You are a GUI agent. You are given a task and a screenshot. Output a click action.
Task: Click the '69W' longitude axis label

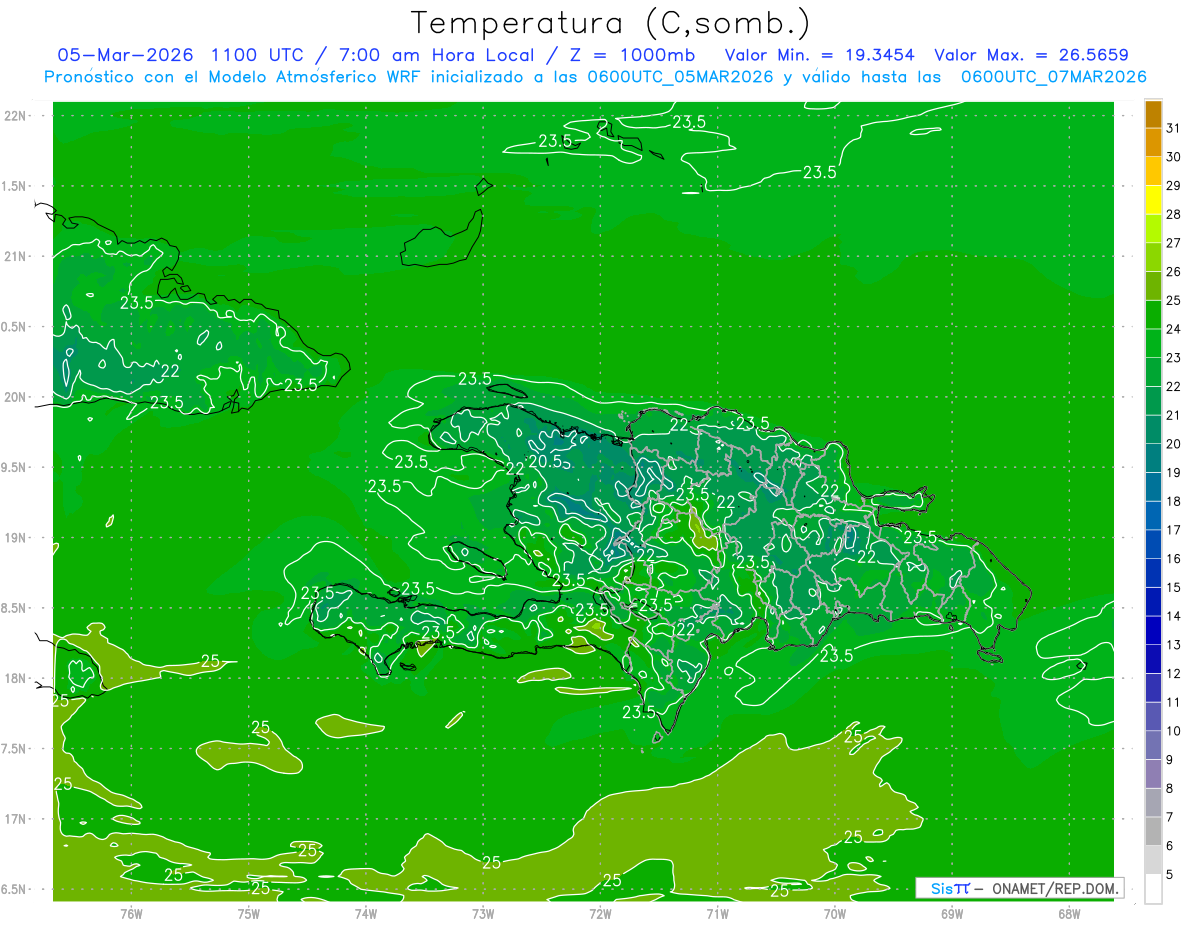(952, 913)
